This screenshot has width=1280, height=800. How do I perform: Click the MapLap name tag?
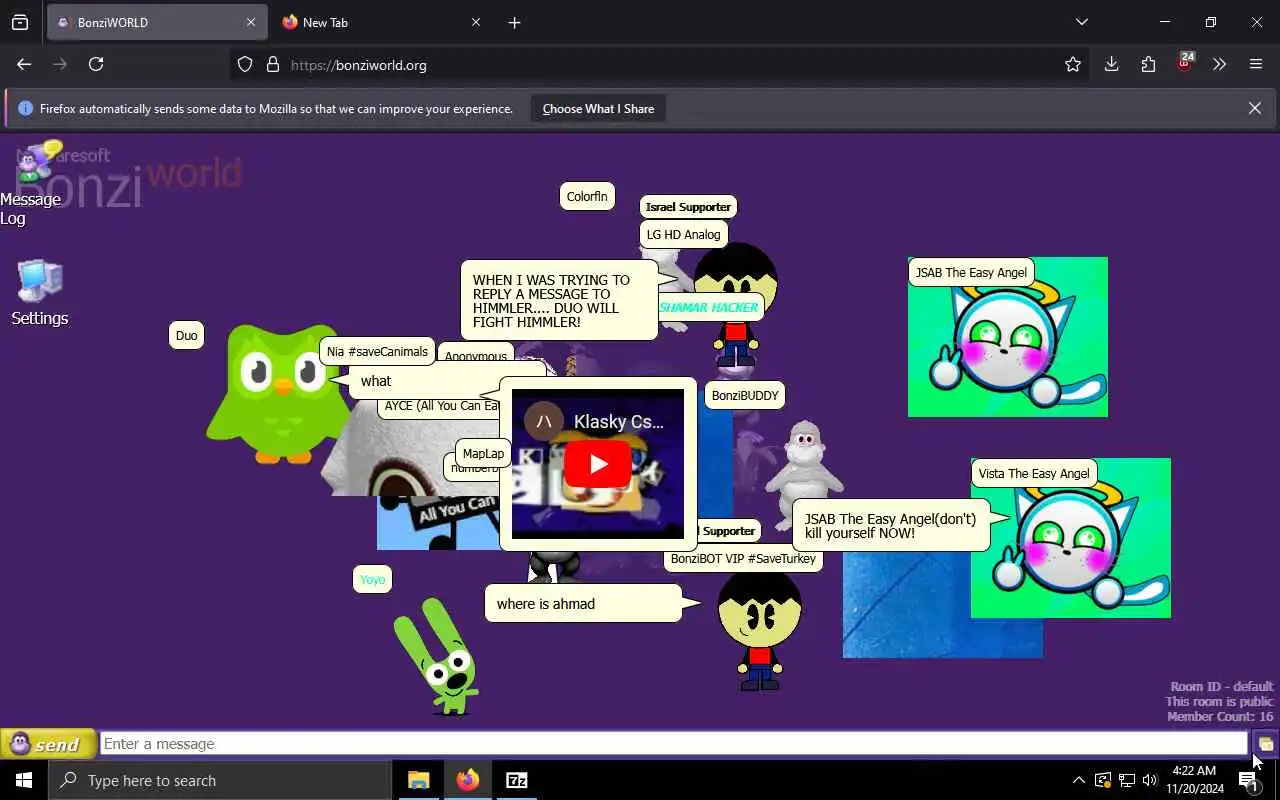pyautogui.click(x=483, y=454)
